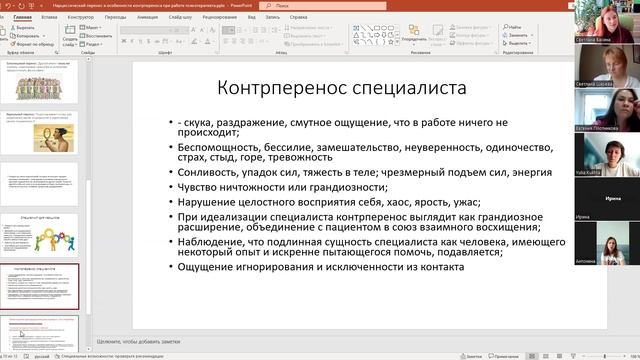The image size is (640, 360).
Task: Open the Drawing group dialog launcher
Action: (496, 53)
